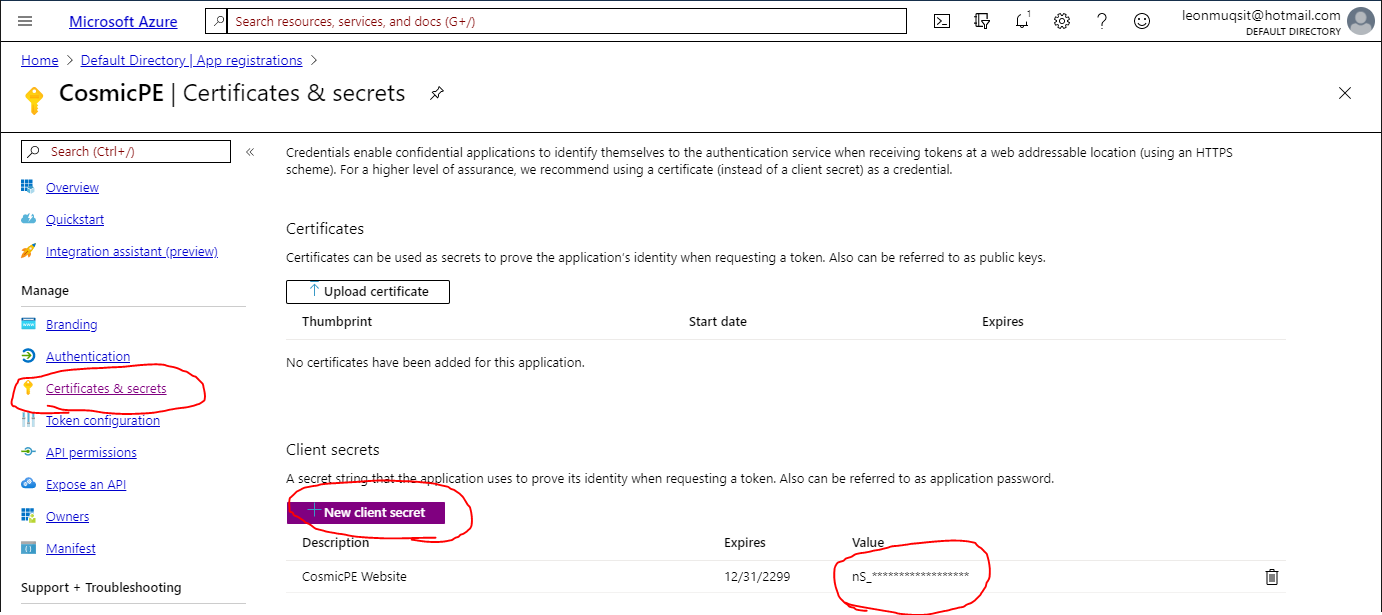Screen dimensions: 1382x615
Task: Click the Manage section label
Action: 45,290
